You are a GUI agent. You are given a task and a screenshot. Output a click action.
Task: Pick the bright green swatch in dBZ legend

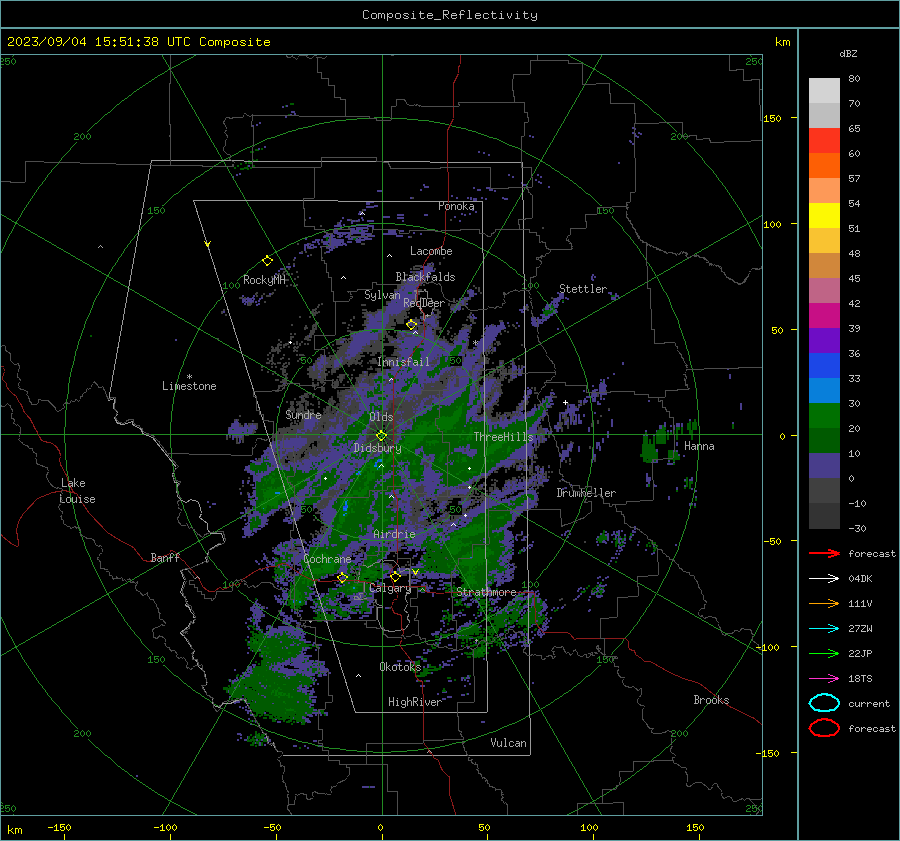click(824, 416)
